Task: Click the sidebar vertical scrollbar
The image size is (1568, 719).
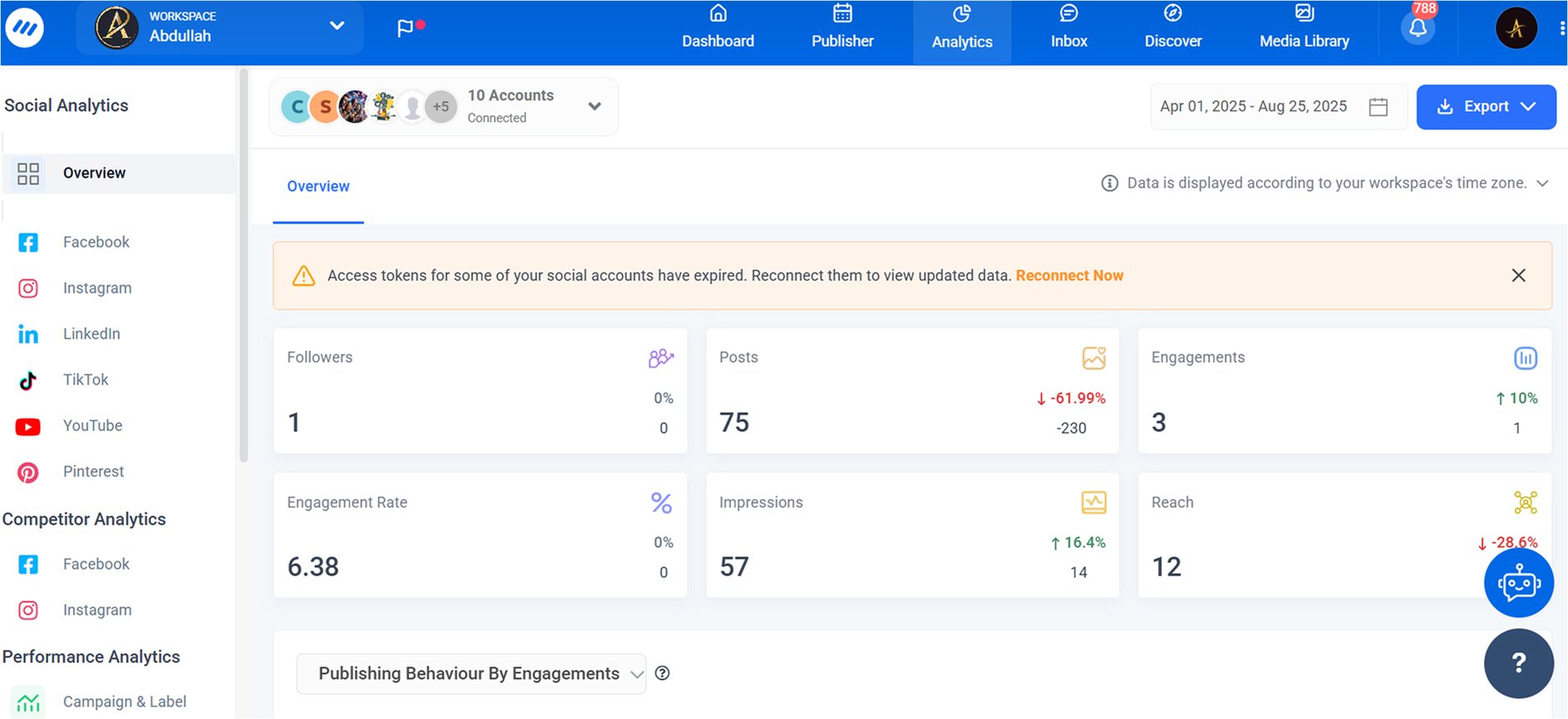Action: coord(243,265)
